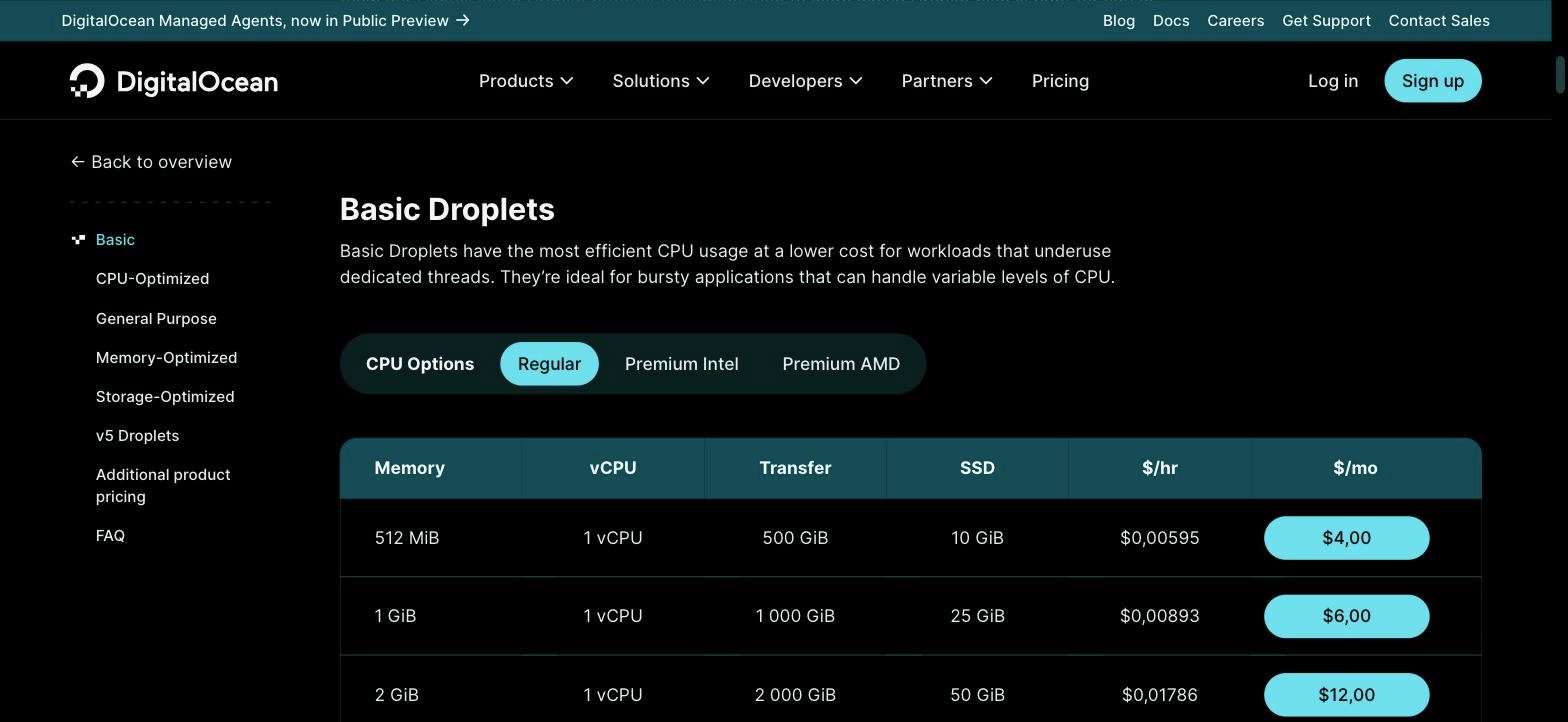This screenshot has width=1568, height=722.
Task: Click the arrow icon after Public Preview announcement
Action: [x=463, y=20]
